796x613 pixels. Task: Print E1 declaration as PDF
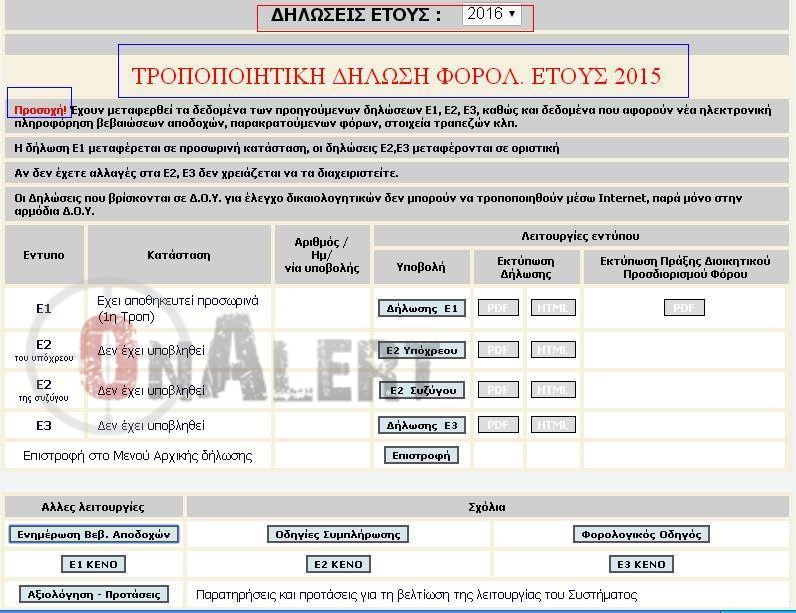pyautogui.click(x=498, y=308)
